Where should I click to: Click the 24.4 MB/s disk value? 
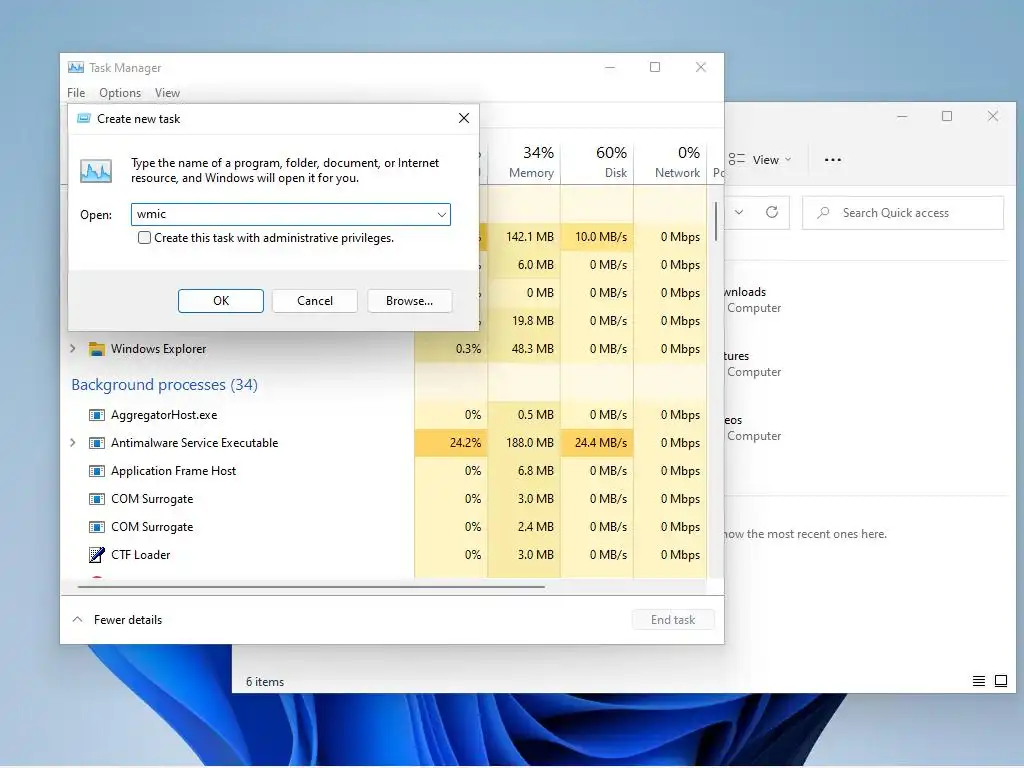tap(601, 443)
